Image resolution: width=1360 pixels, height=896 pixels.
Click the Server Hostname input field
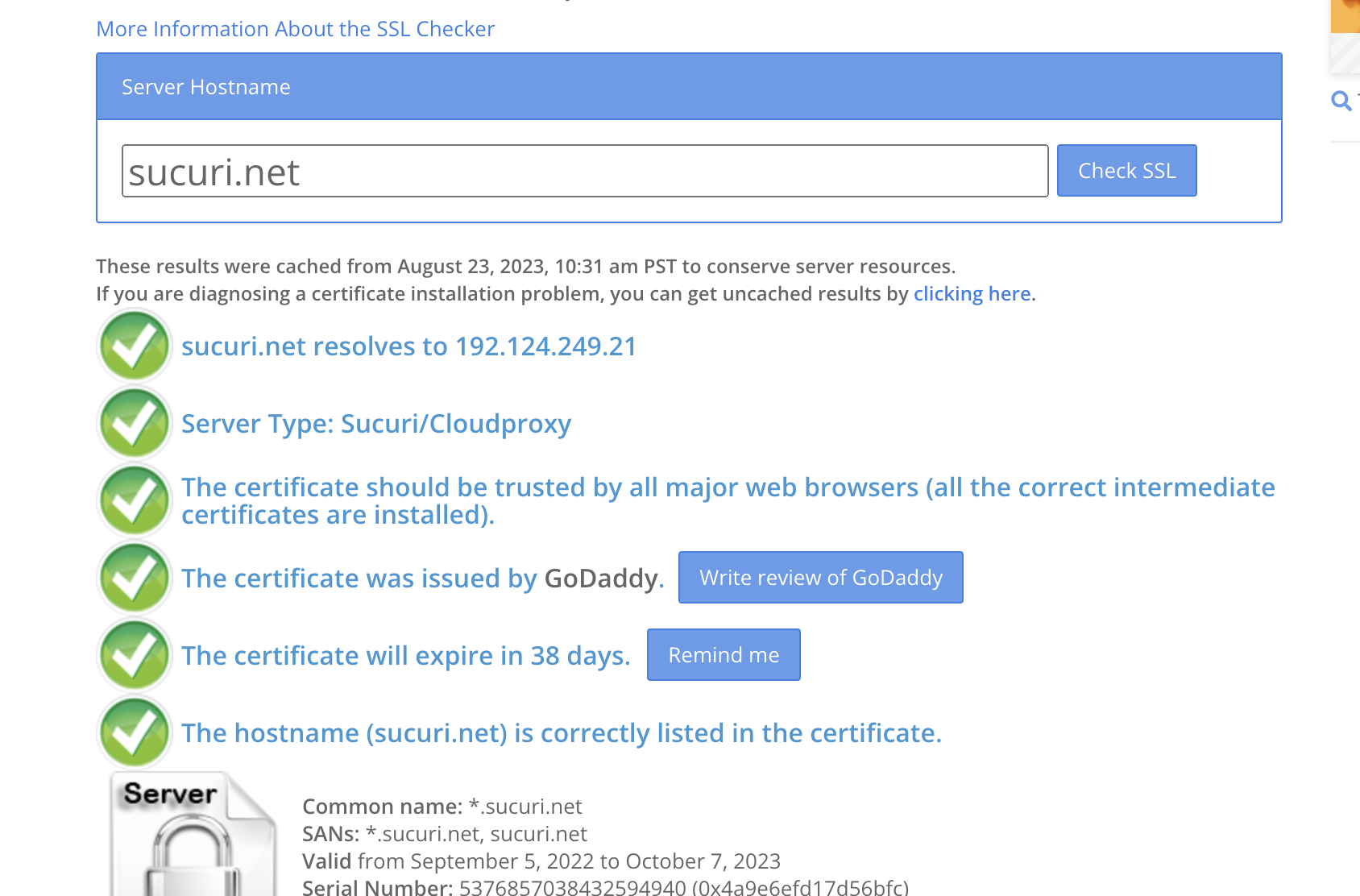(x=585, y=171)
